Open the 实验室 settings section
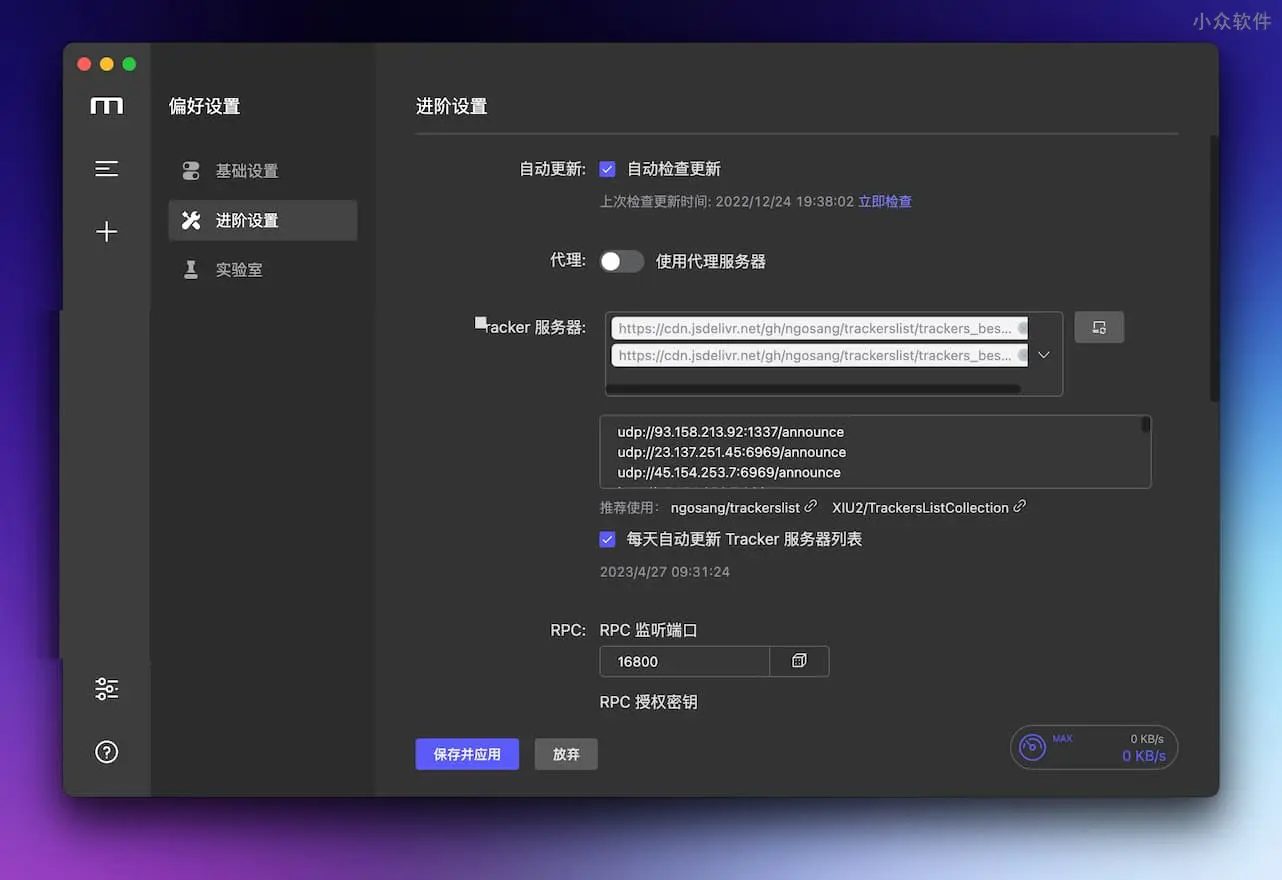Viewport: 1282px width, 880px height. (x=240, y=269)
